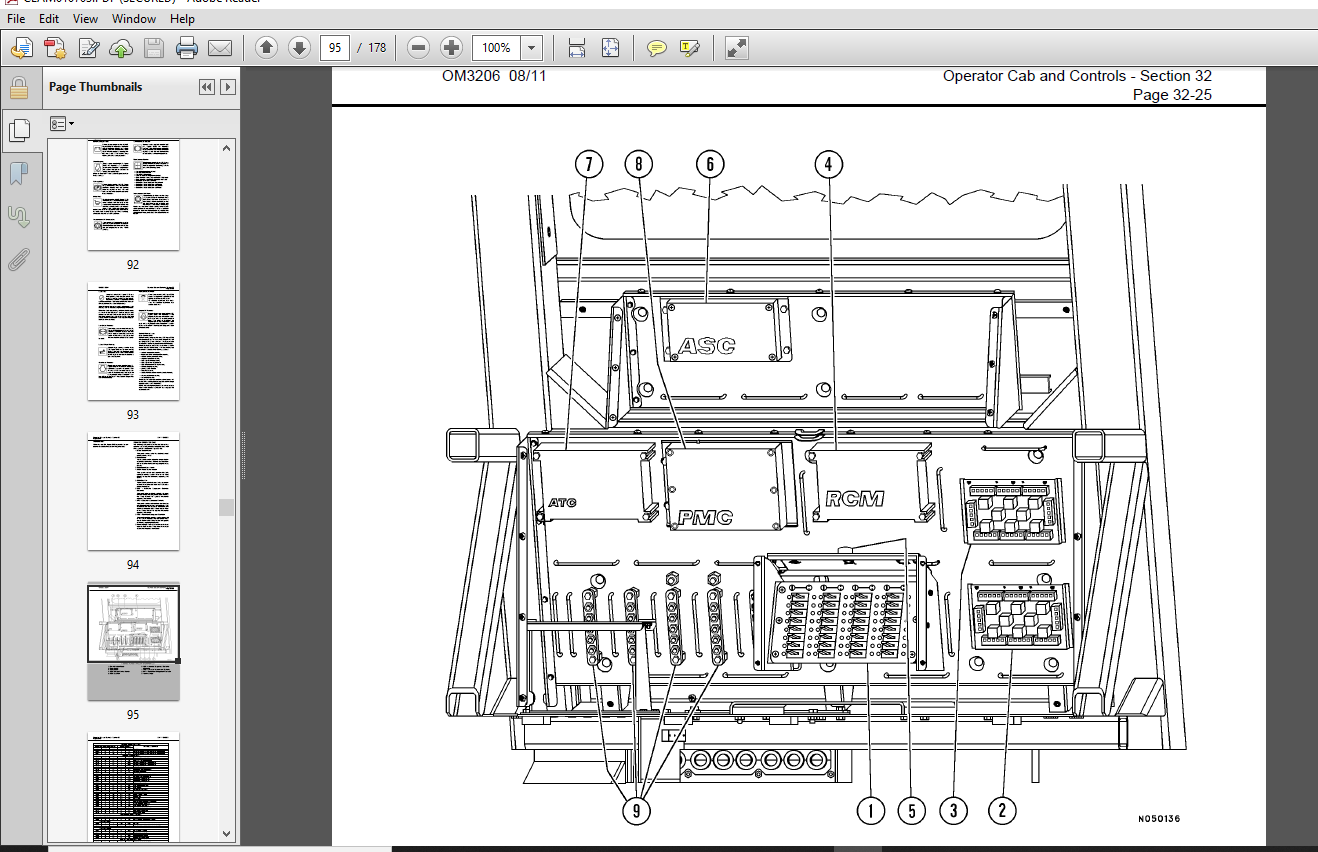Click the security lock panel icon
The height and width of the screenshot is (852, 1318).
[18, 87]
